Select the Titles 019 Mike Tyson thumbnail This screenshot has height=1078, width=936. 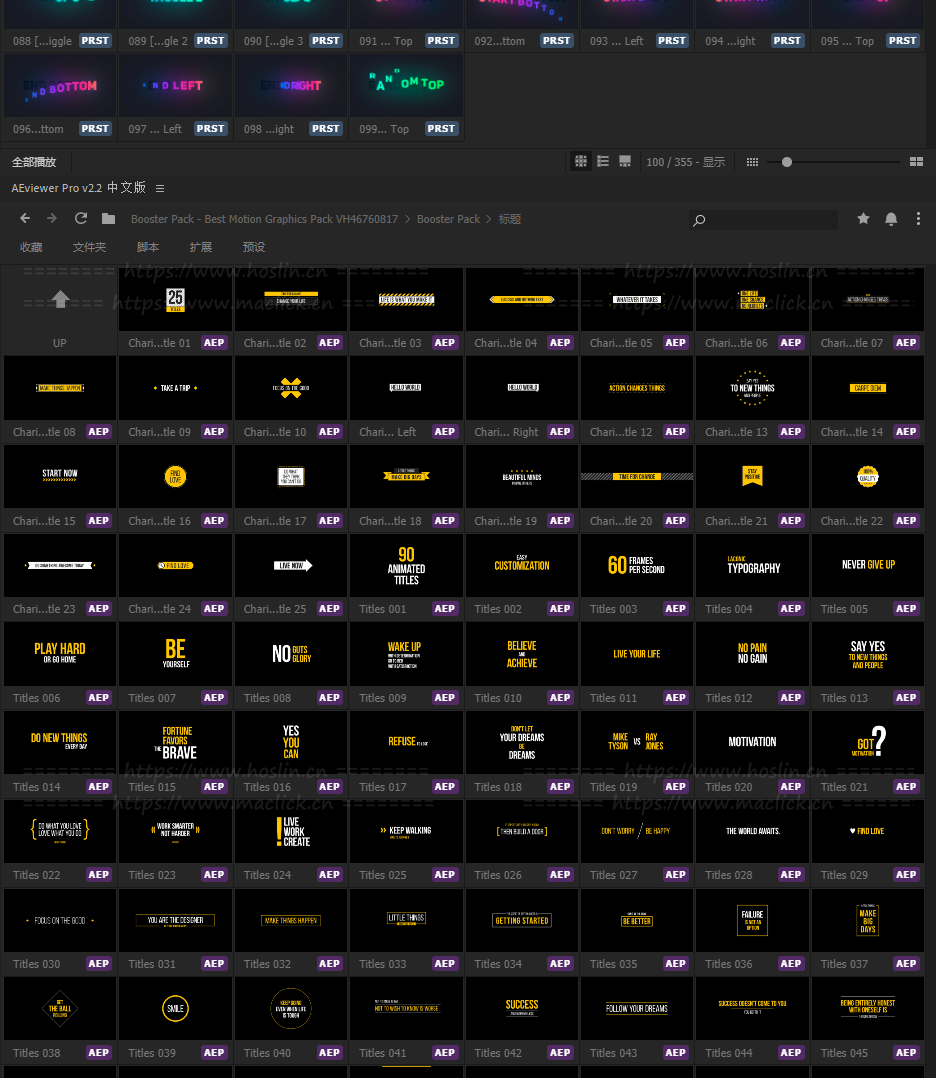tap(637, 742)
